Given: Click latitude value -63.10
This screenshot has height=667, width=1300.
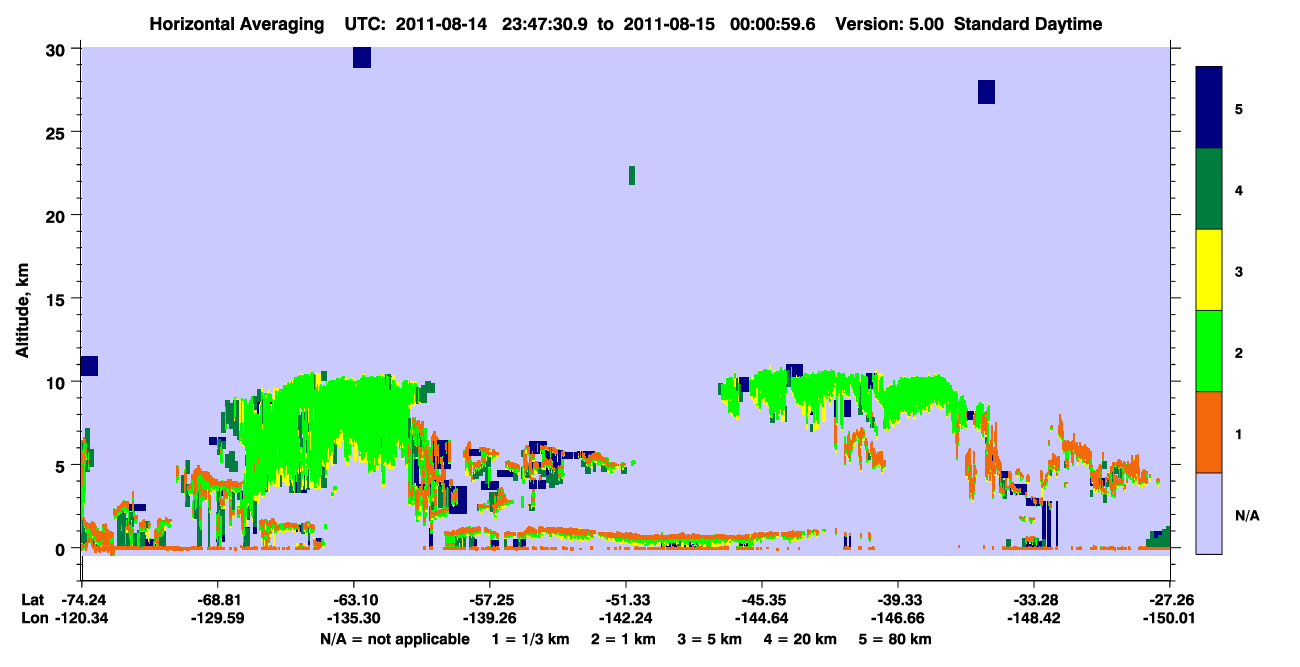Looking at the screenshot, I should click(x=353, y=600).
